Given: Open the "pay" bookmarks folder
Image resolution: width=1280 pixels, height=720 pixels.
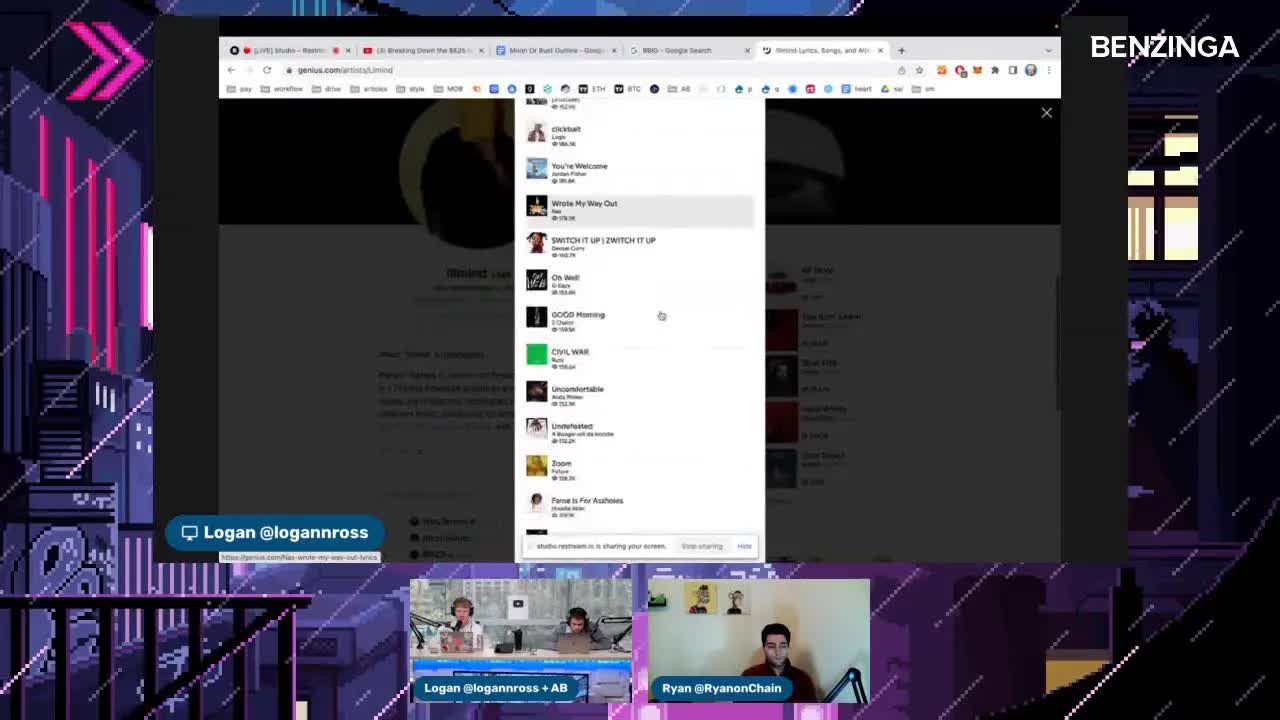Looking at the screenshot, I should tap(239, 89).
